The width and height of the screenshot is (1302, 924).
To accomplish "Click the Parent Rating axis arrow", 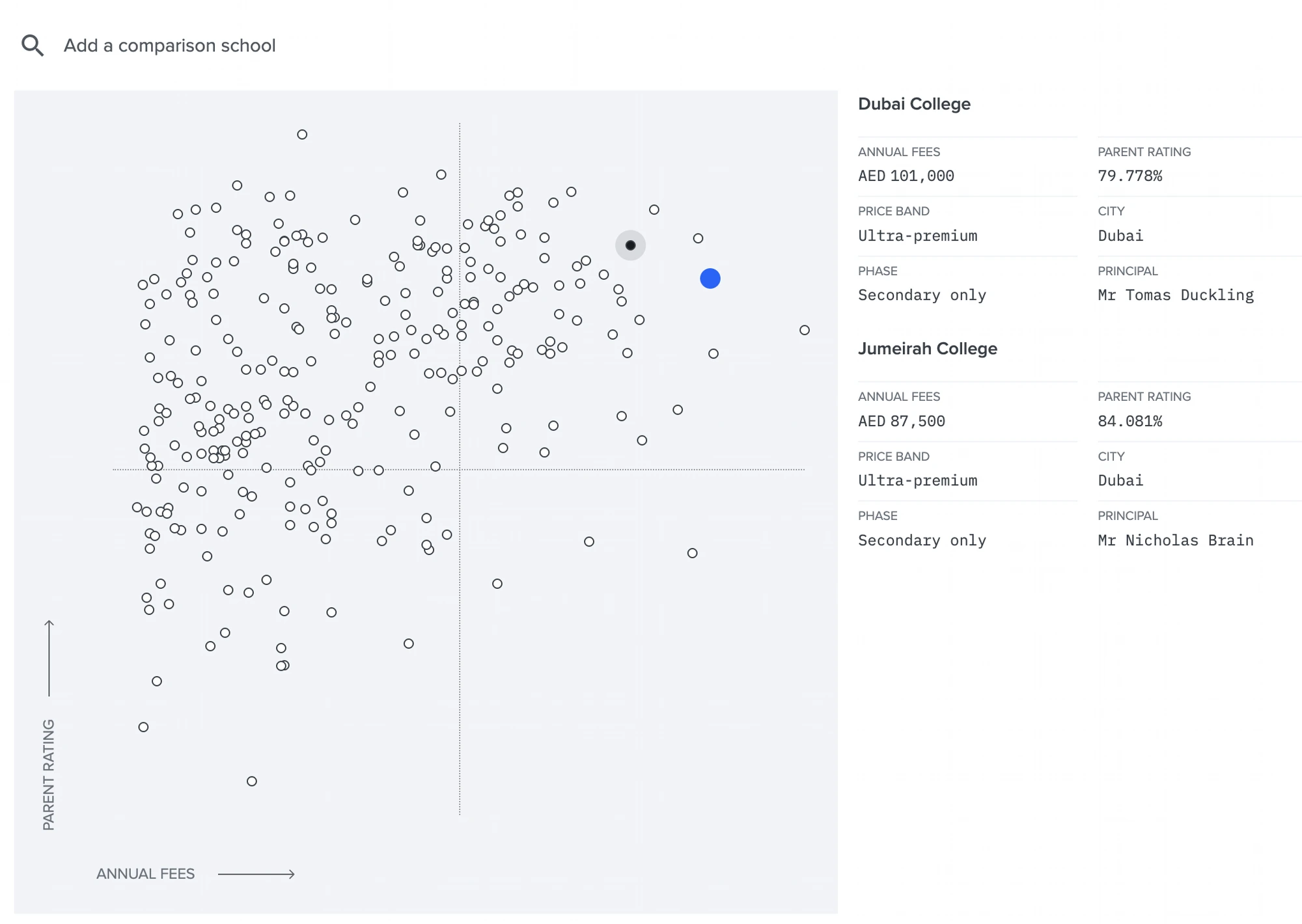I will [x=49, y=658].
